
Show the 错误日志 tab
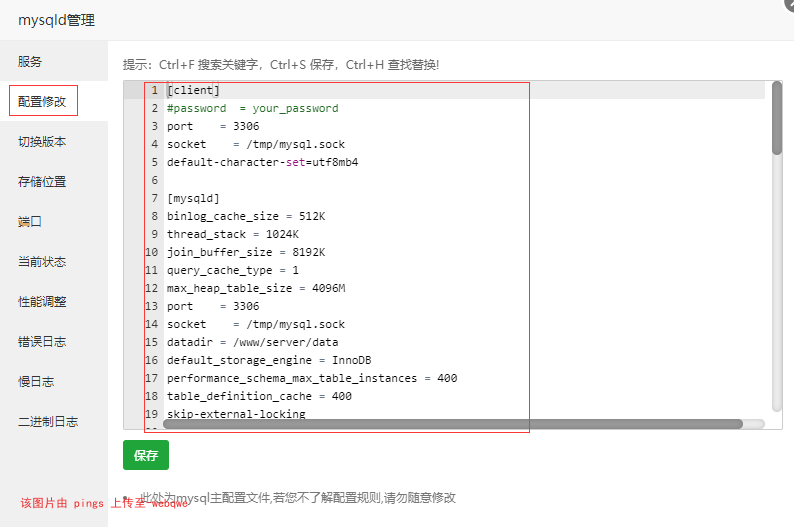click(43, 341)
